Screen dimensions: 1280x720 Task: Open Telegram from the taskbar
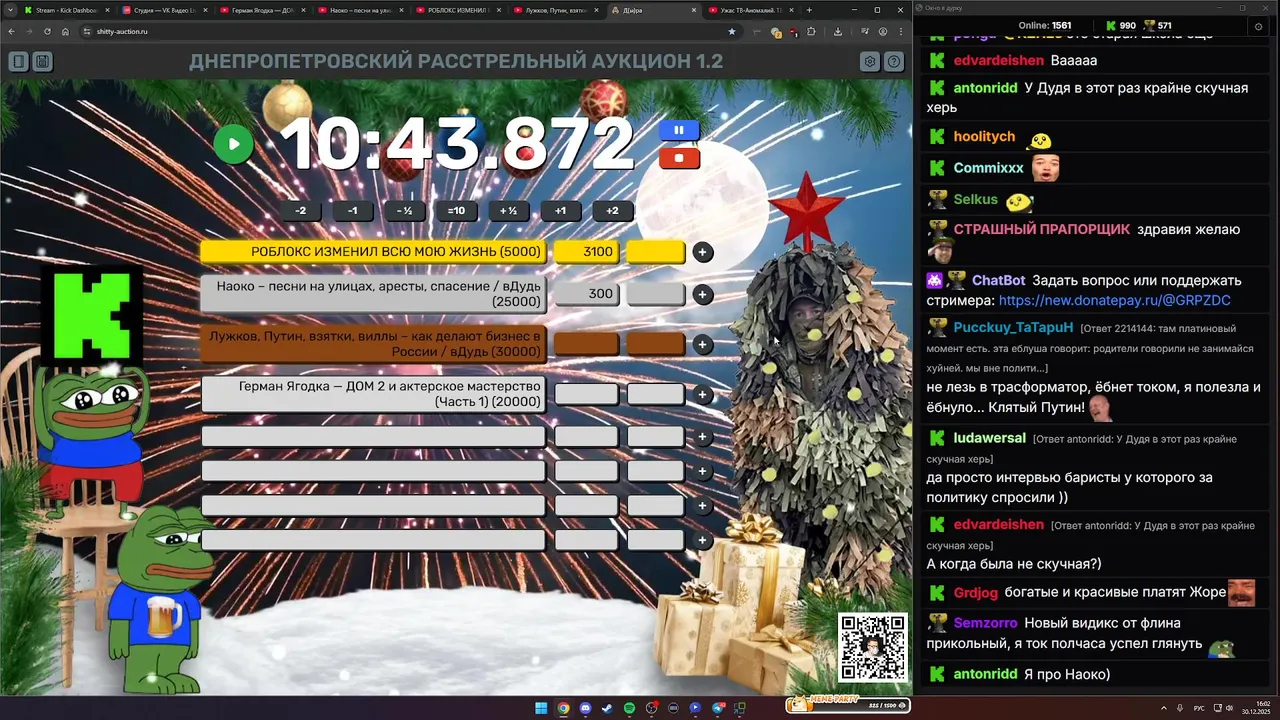(717, 708)
